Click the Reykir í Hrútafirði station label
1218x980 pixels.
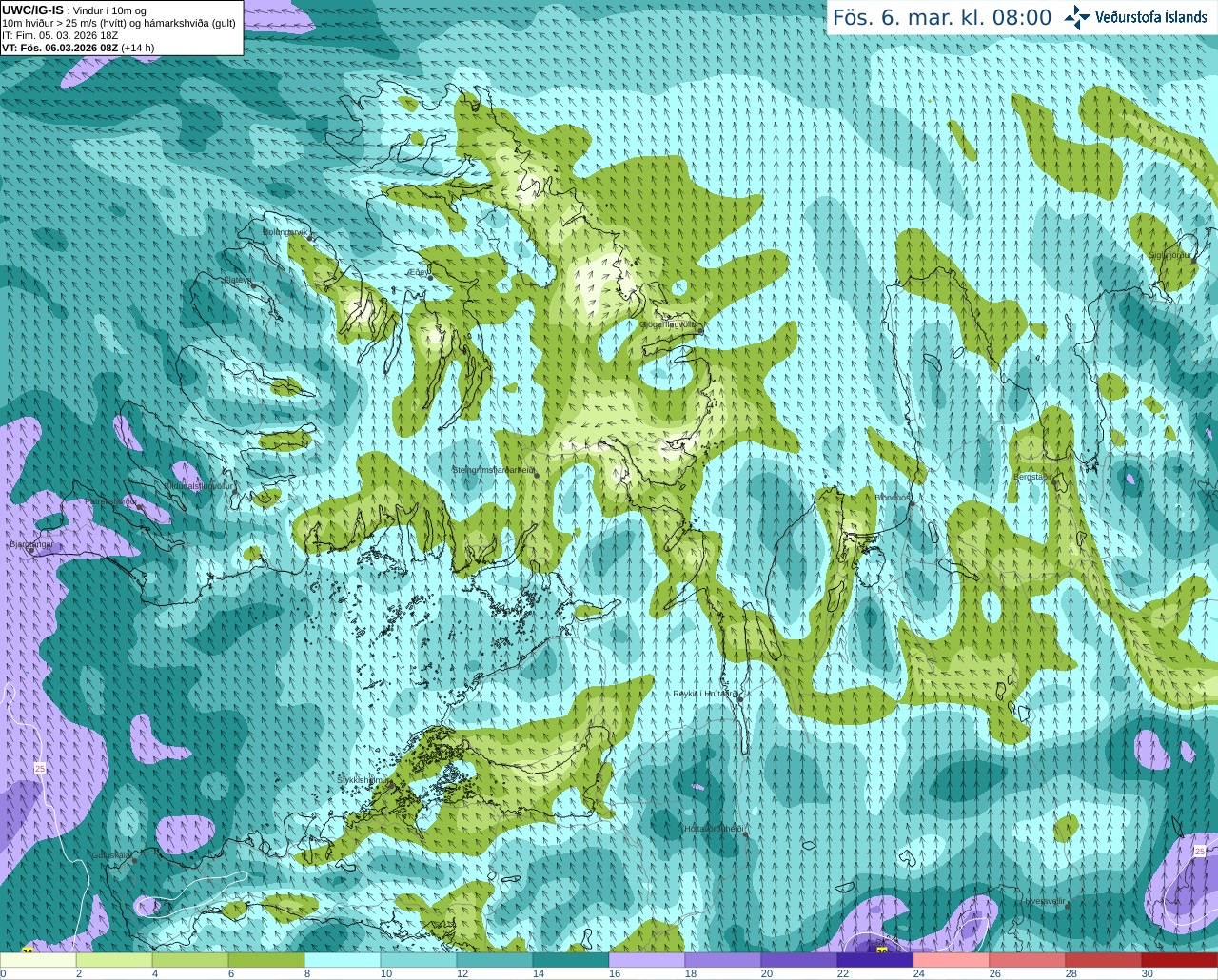[705, 694]
